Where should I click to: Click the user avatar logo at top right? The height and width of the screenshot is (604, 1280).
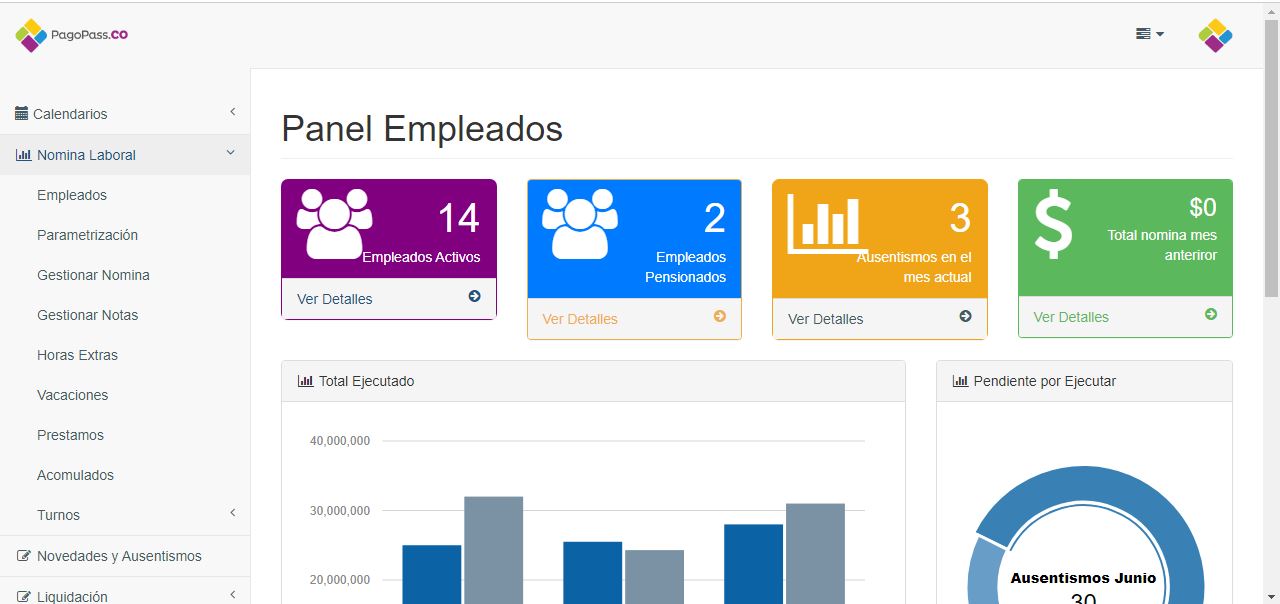1215,35
